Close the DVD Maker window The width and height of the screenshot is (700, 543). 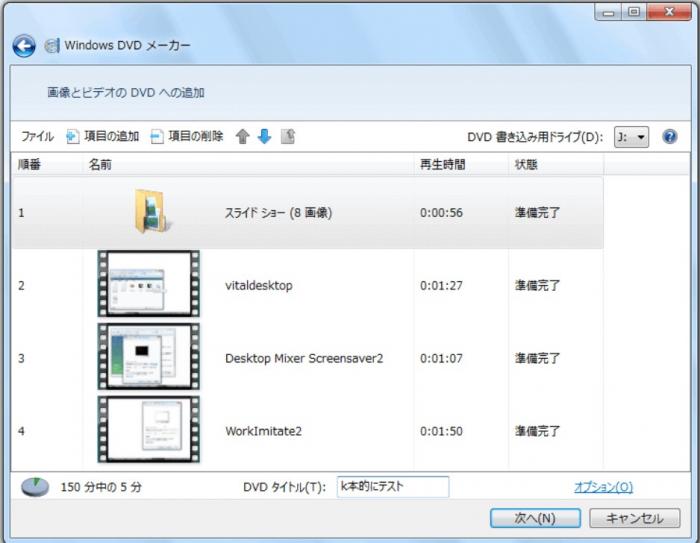(669, 12)
